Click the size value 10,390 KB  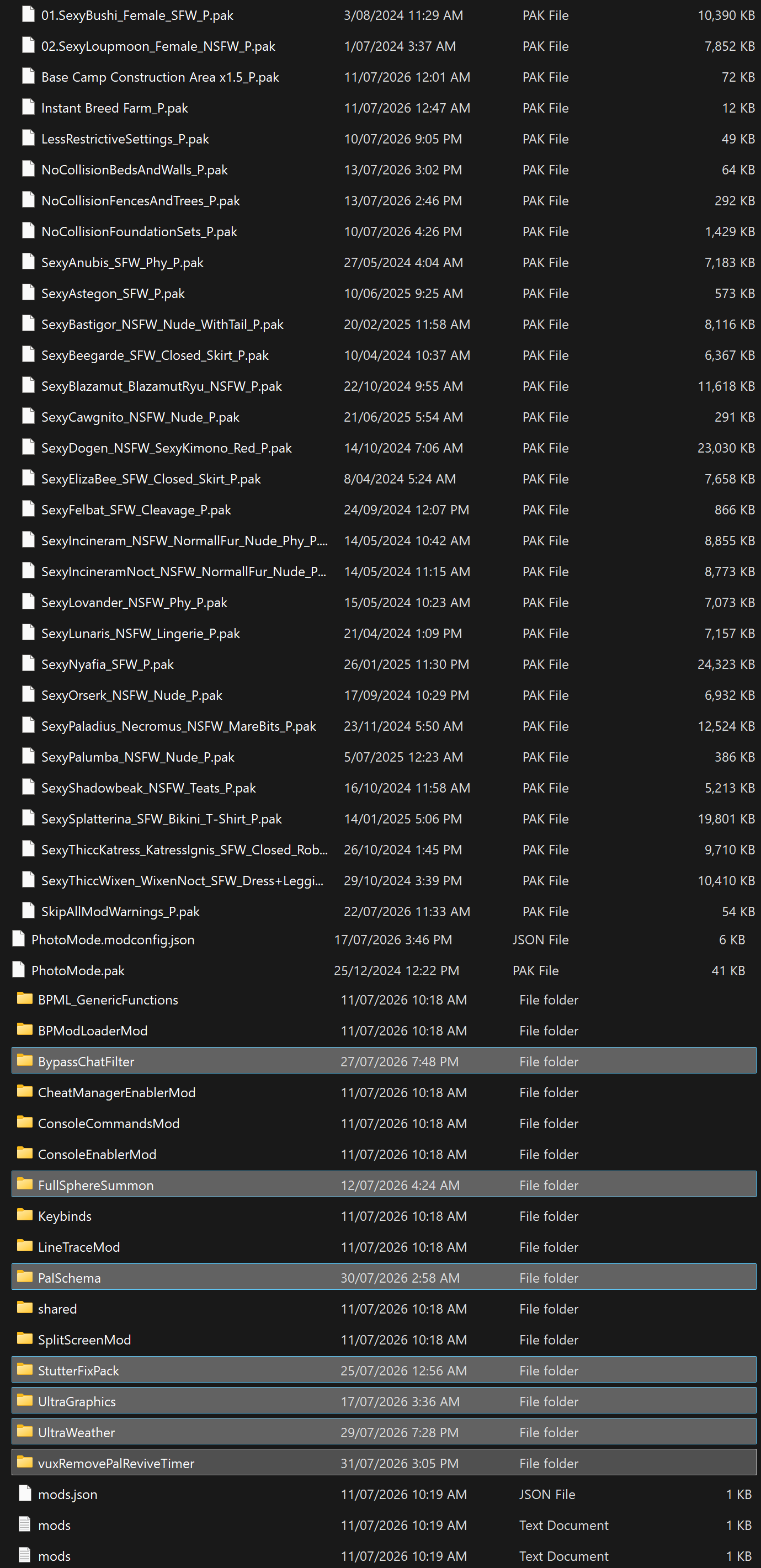[x=726, y=15]
